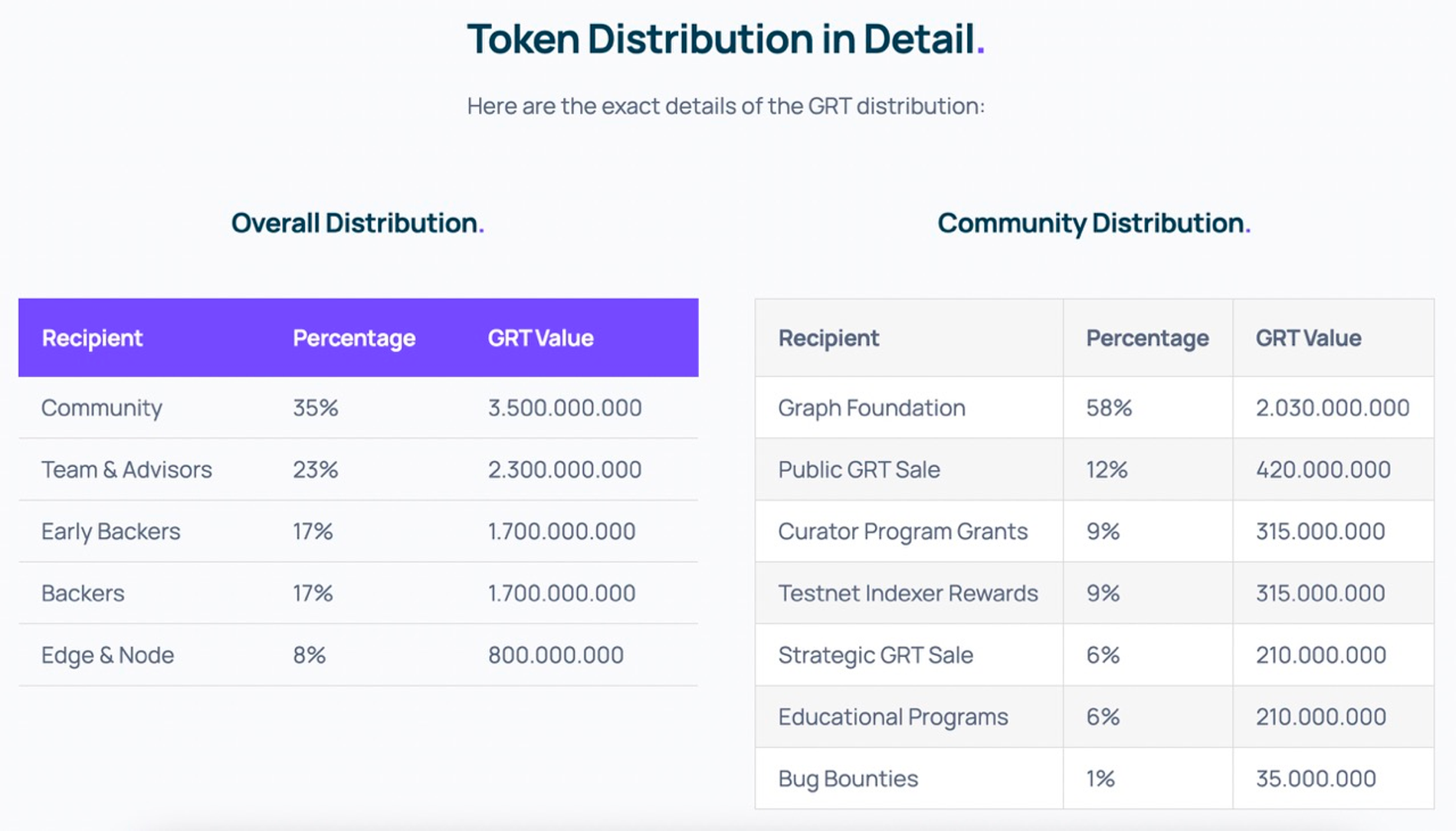This screenshot has height=831, width=1456.
Task: Click the Token Distribution in Detail heading
Action: coord(725,39)
